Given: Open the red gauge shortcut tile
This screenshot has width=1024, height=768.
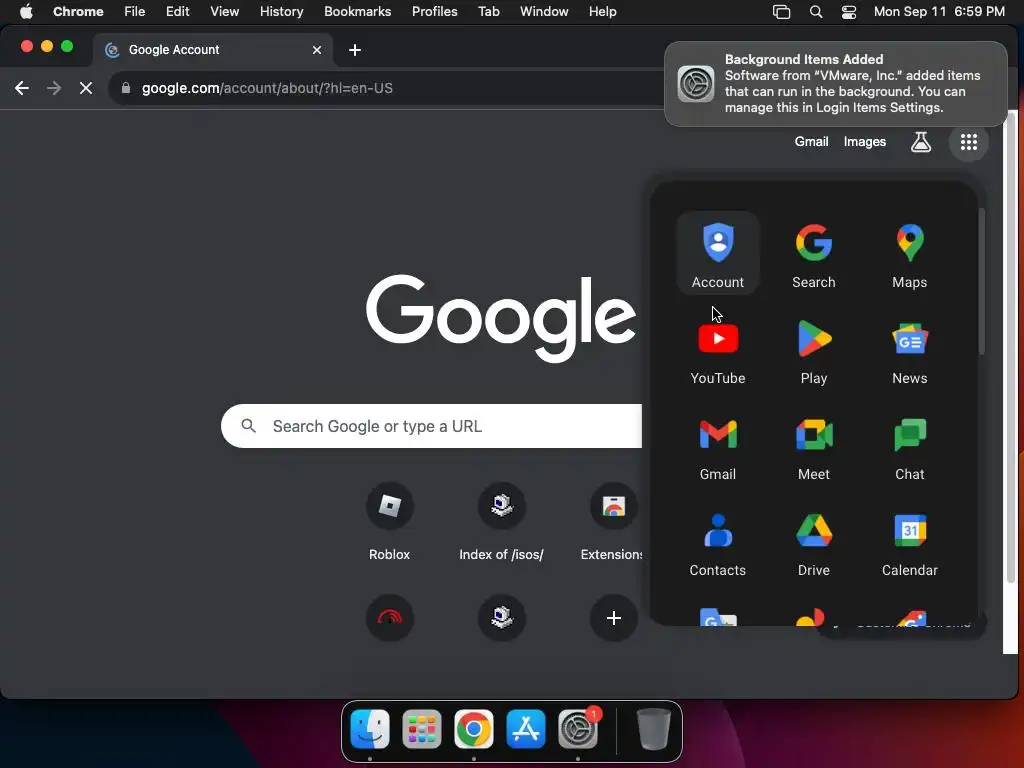Looking at the screenshot, I should pos(389,618).
